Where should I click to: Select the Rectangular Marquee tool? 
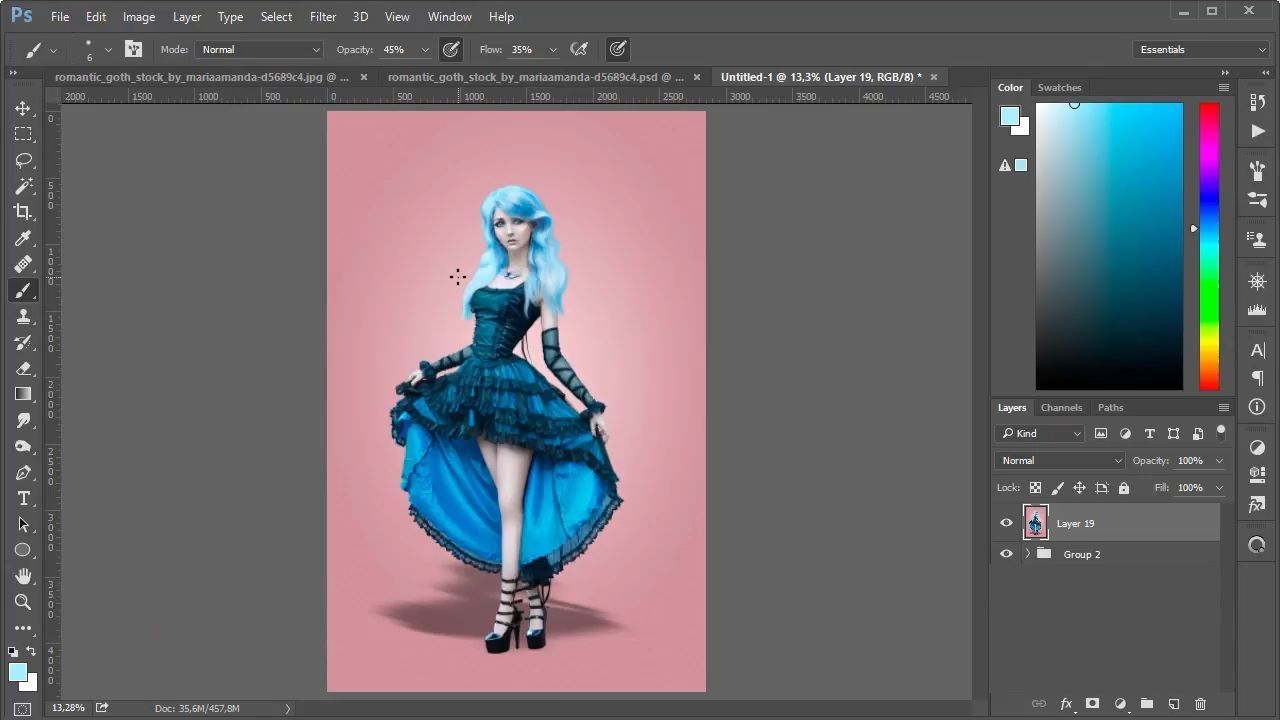[x=23, y=134]
